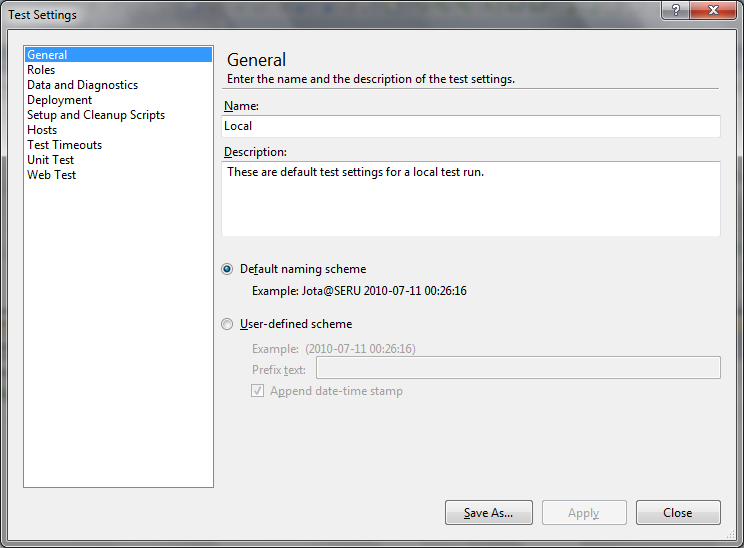Select Hosts in the list
Screen dimensions: 744x548
pyautogui.click(x=42, y=130)
